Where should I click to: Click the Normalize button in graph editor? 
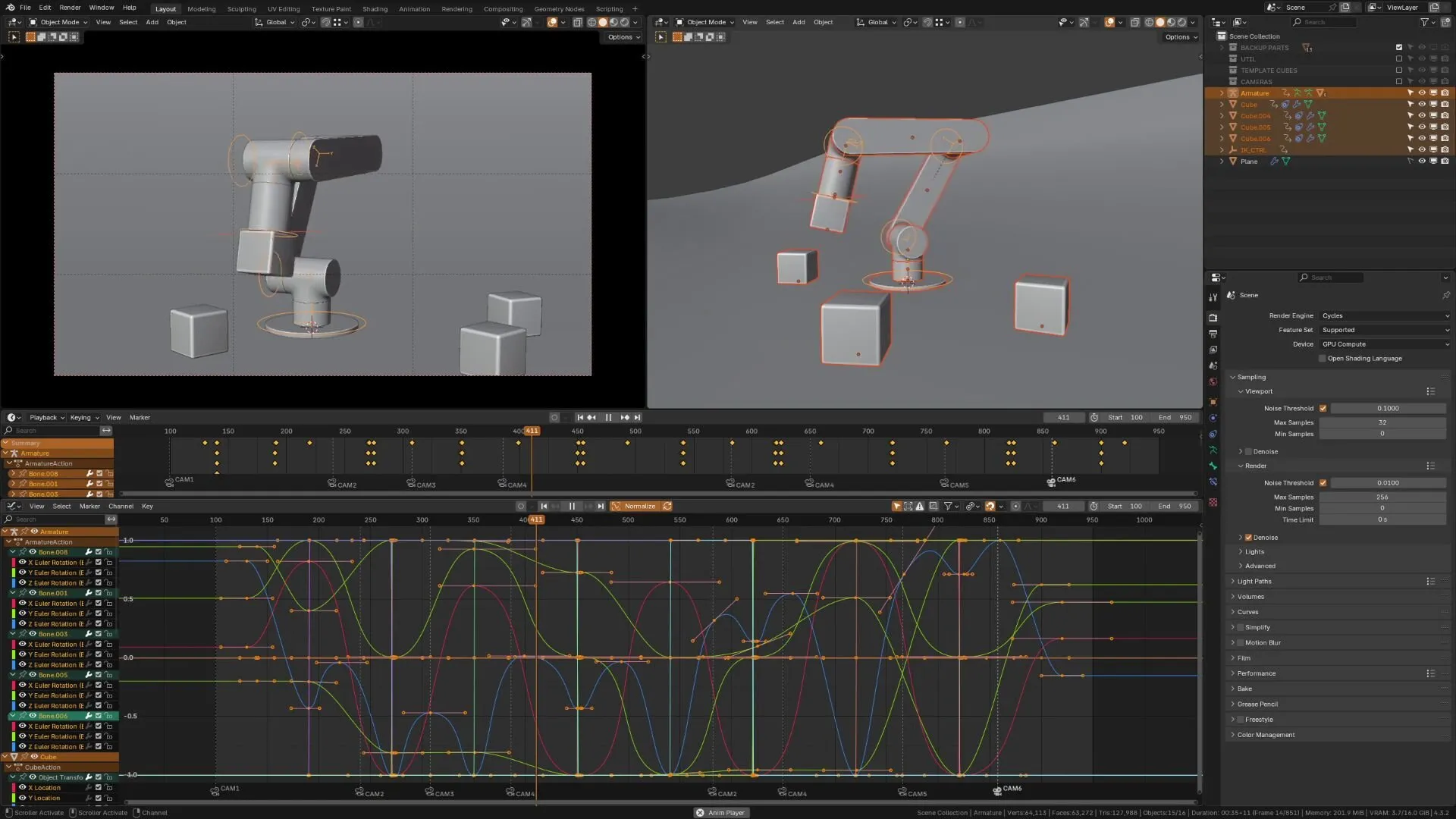(x=635, y=506)
